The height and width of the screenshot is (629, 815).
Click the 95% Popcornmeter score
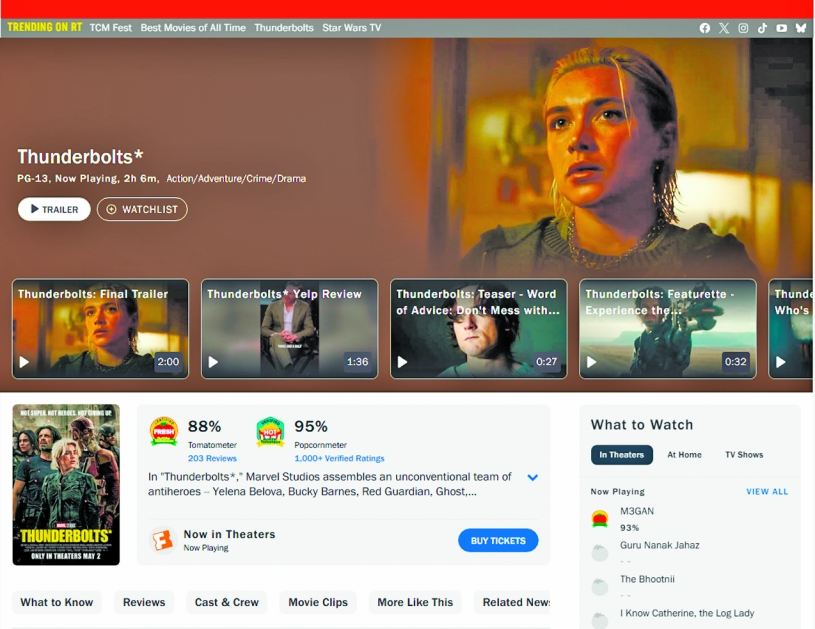tap(311, 426)
